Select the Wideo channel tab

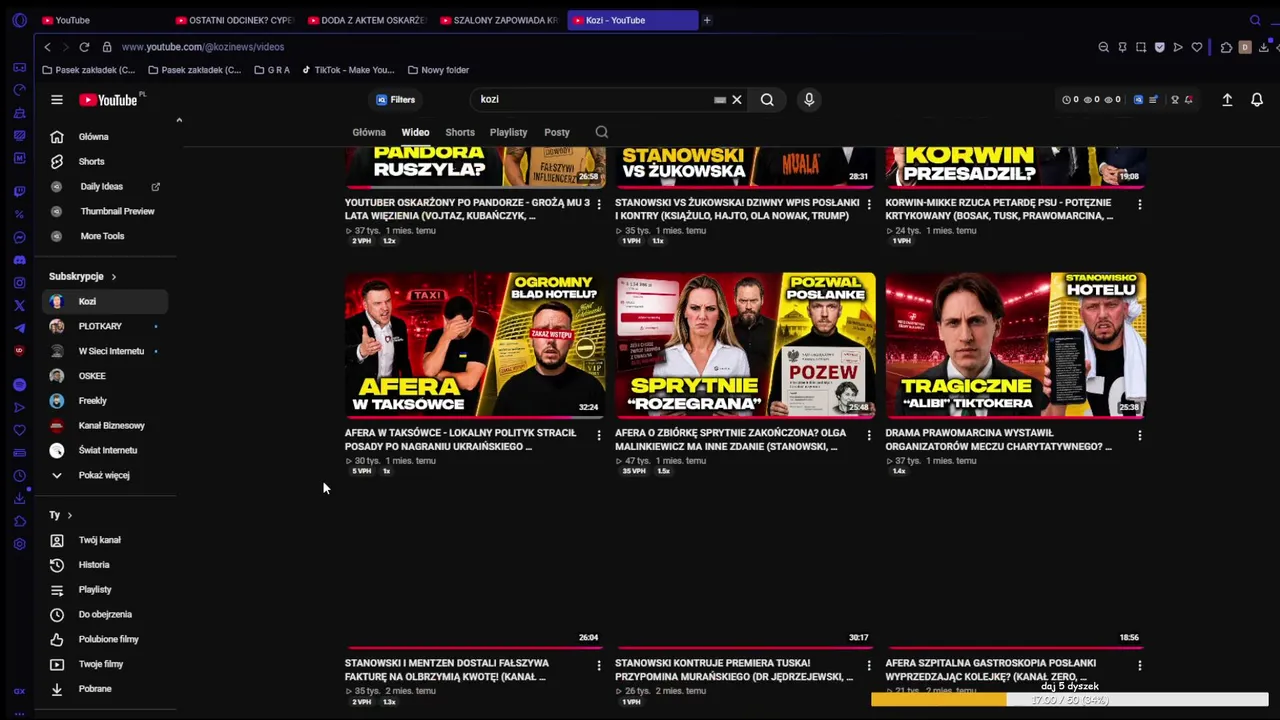point(415,132)
